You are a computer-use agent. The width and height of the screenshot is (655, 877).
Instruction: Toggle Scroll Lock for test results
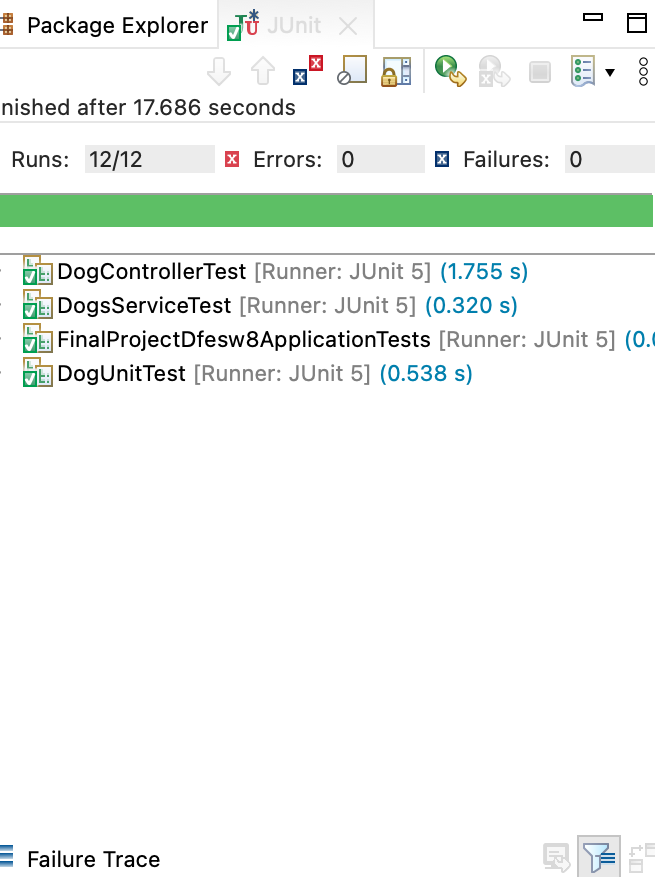396,72
